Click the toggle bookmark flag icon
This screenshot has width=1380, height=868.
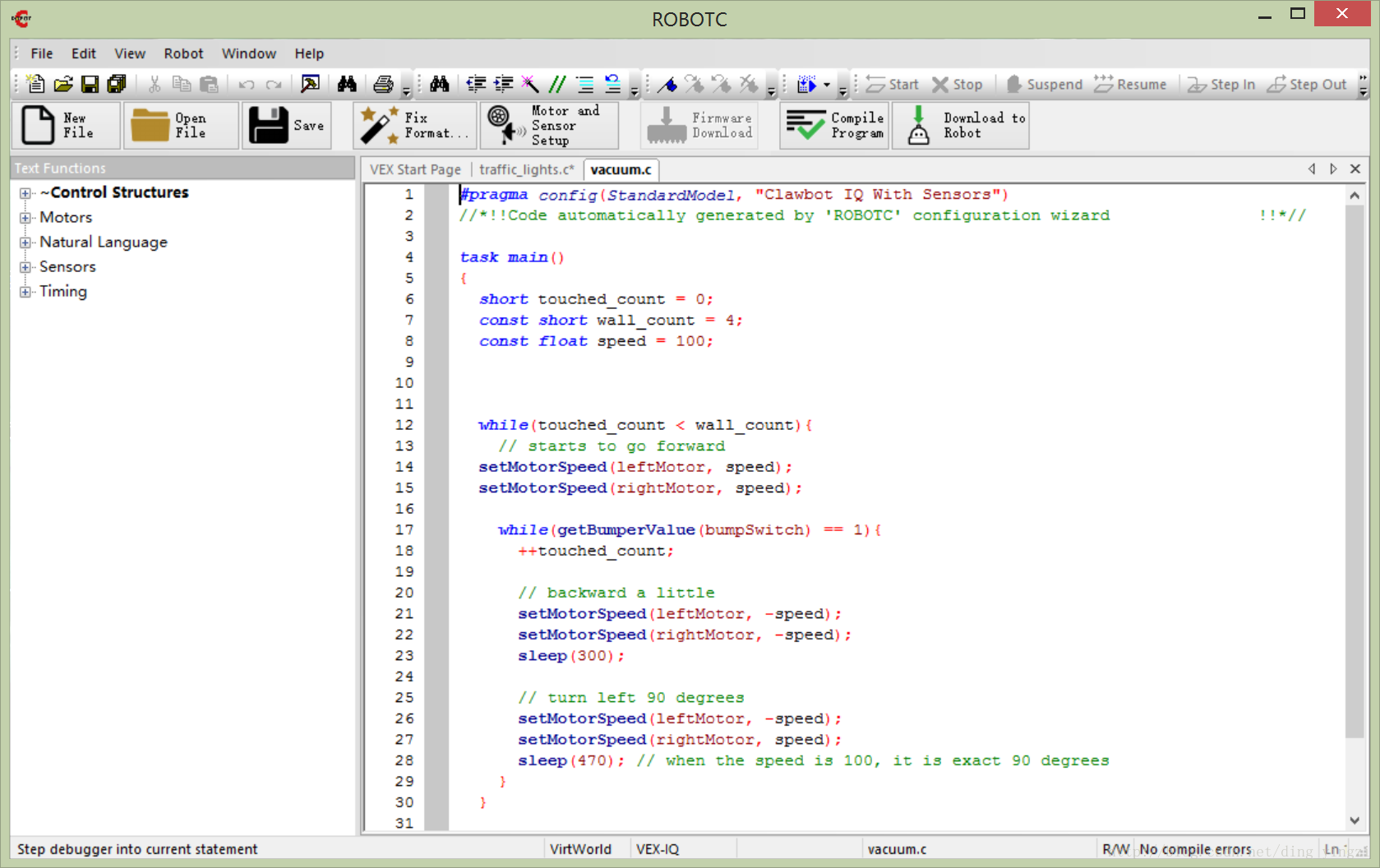click(x=667, y=84)
